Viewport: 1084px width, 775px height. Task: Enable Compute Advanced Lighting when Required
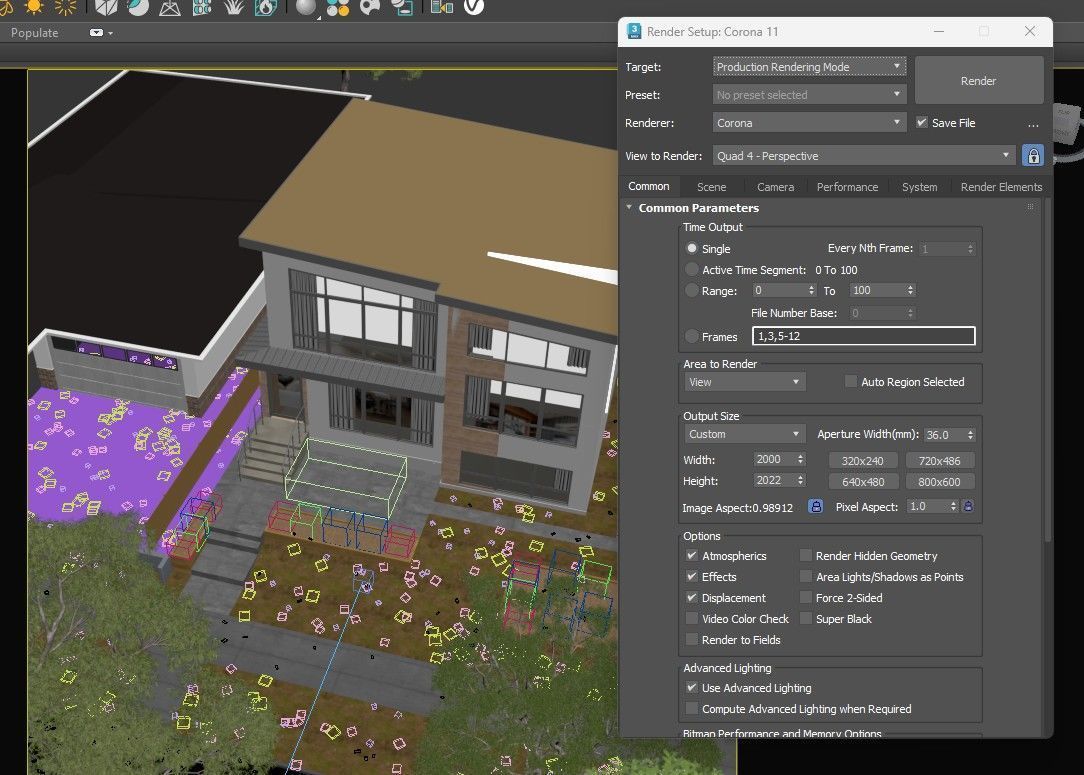point(691,709)
